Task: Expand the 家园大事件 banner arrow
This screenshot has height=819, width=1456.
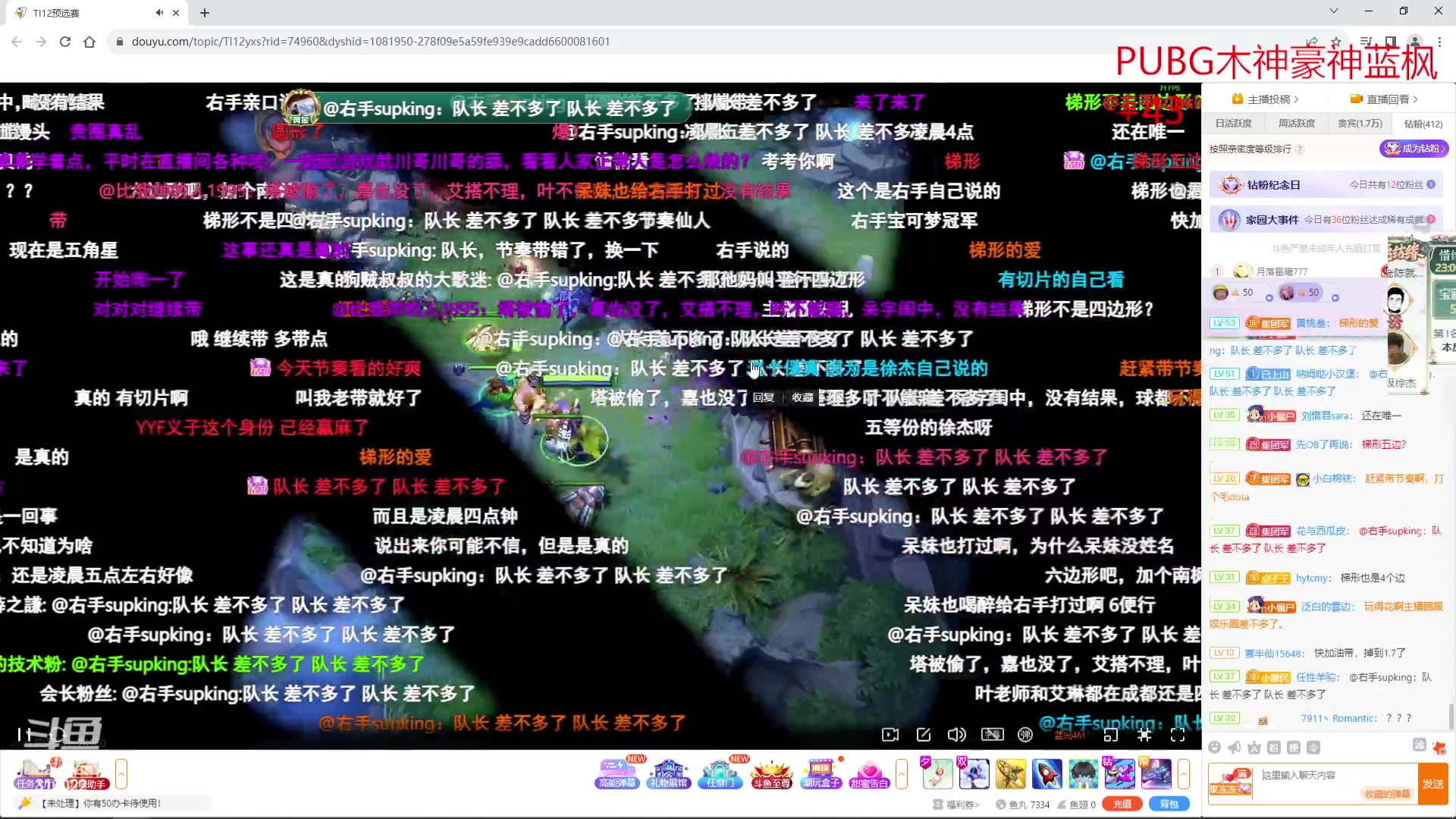Action: [x=1431, y=220]
